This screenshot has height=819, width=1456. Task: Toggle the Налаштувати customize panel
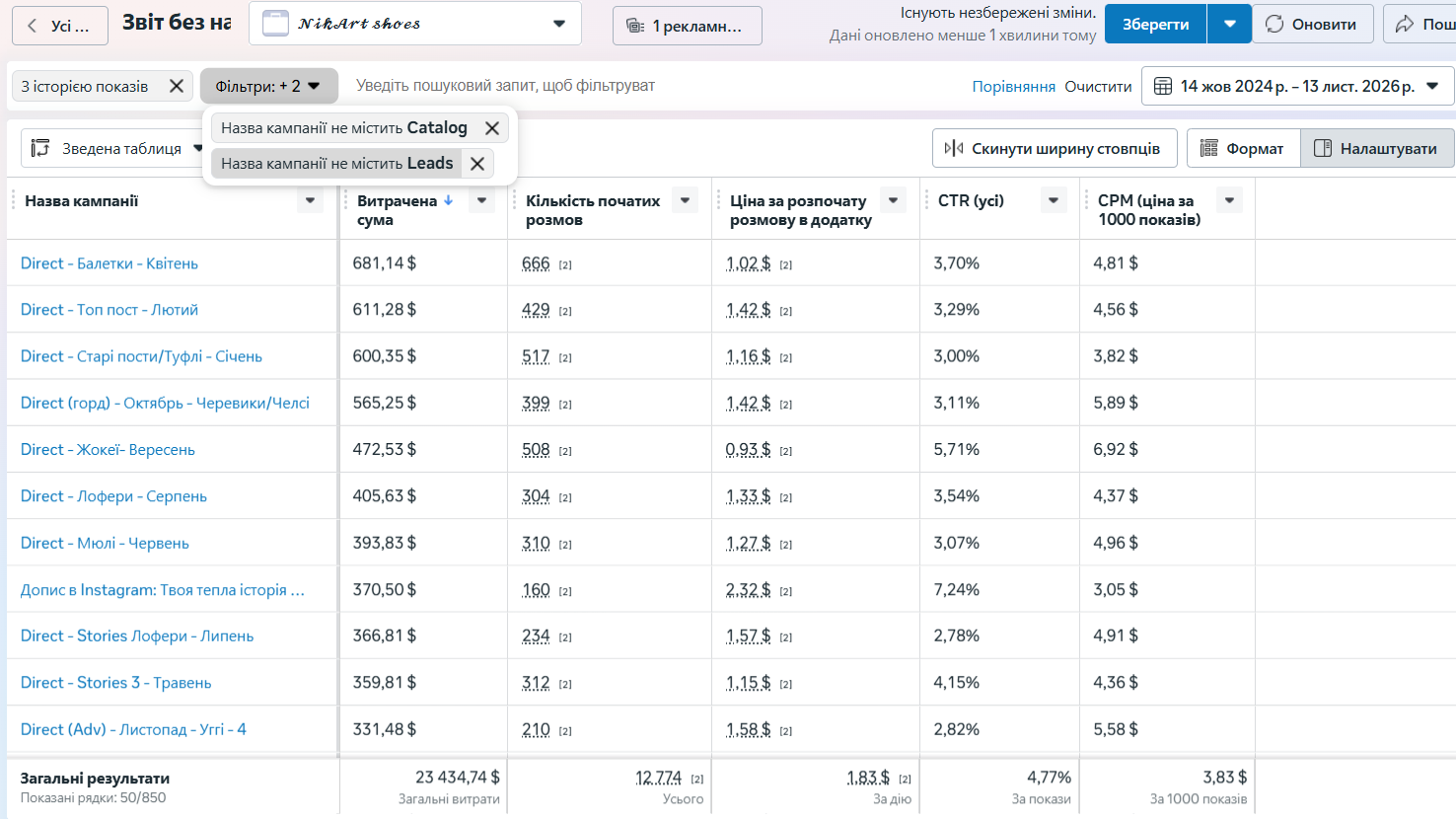click(x=1376, y=148)
